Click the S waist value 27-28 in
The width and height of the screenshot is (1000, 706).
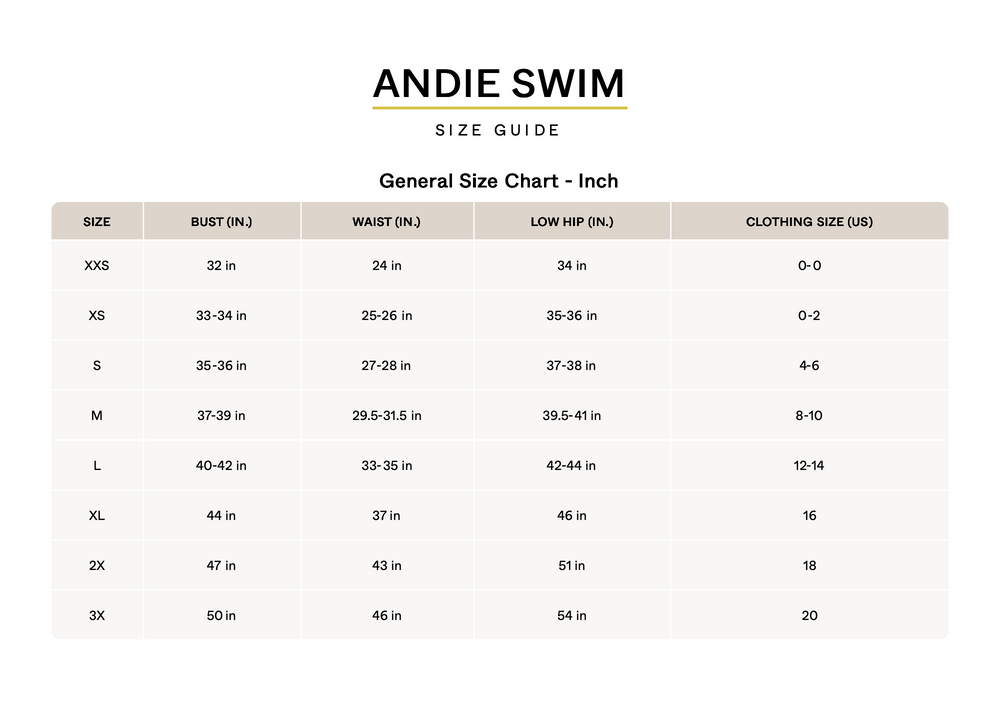coord(386,365)
